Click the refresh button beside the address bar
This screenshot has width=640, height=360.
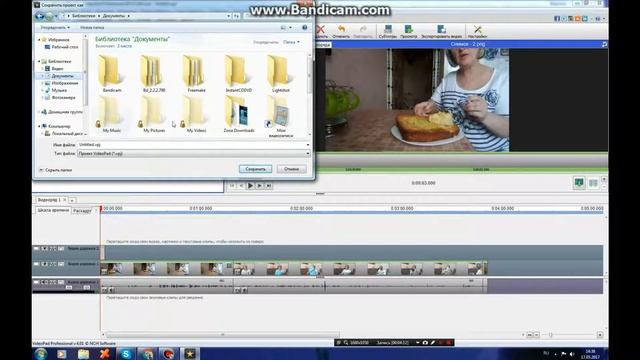pyautogui.click(x=236, y=16)
